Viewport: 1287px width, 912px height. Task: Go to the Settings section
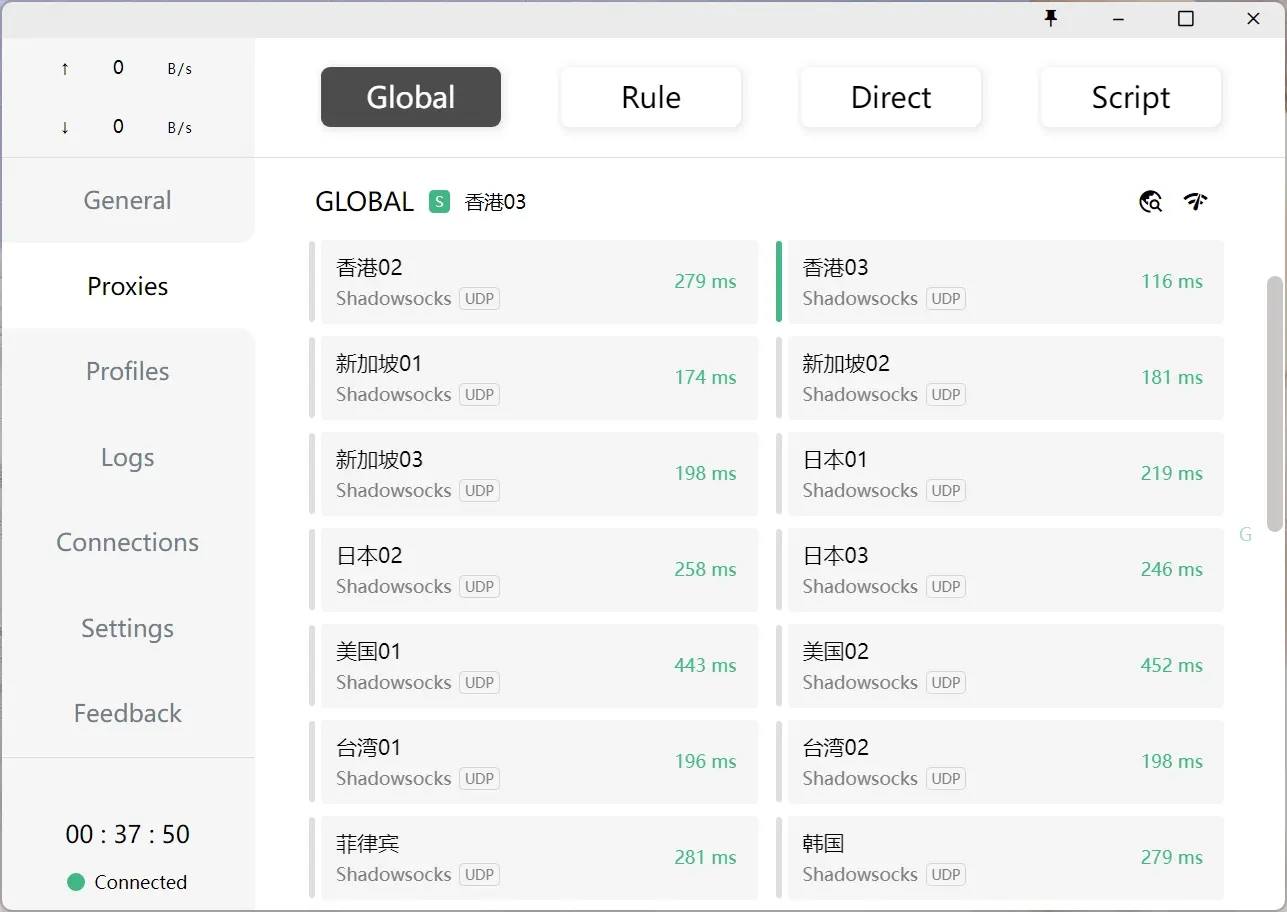click(127, 628)
